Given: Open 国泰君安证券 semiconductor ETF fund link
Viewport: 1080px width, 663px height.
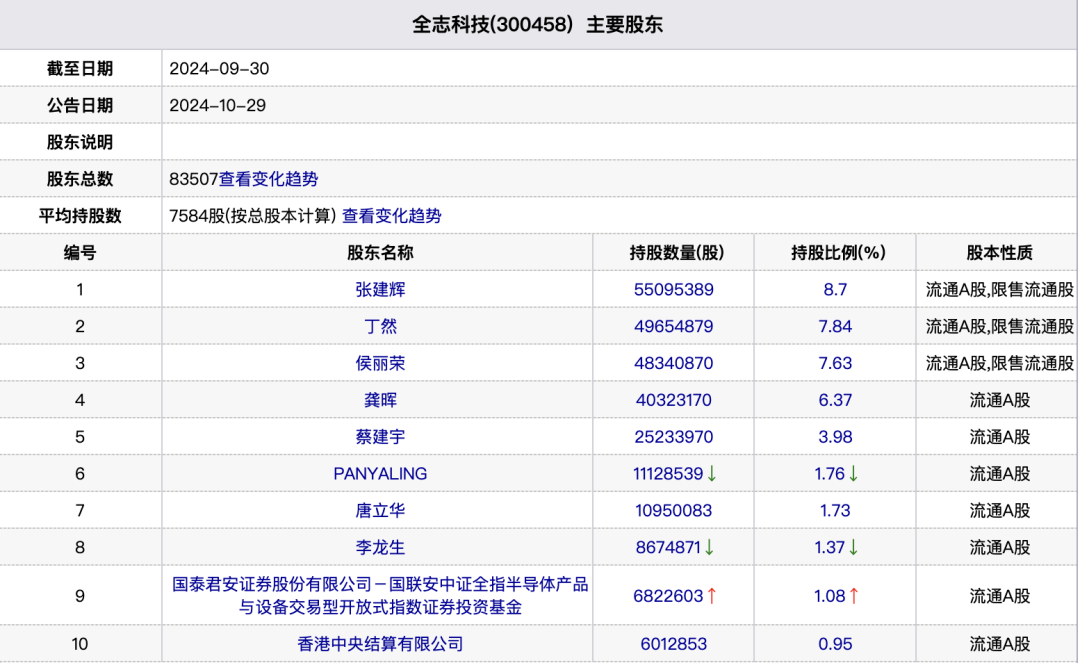Looking at the screenshot, I should (380, 596).
